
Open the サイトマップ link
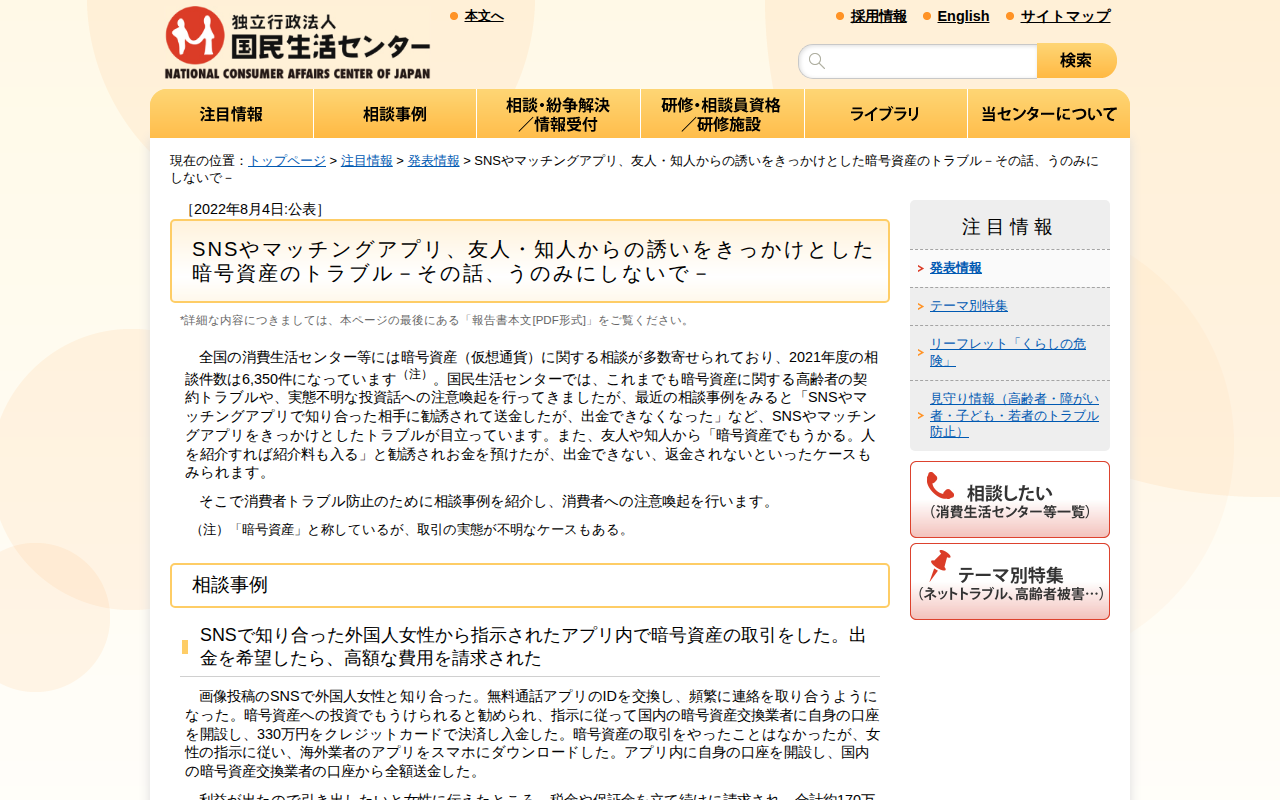[1065, 16]
